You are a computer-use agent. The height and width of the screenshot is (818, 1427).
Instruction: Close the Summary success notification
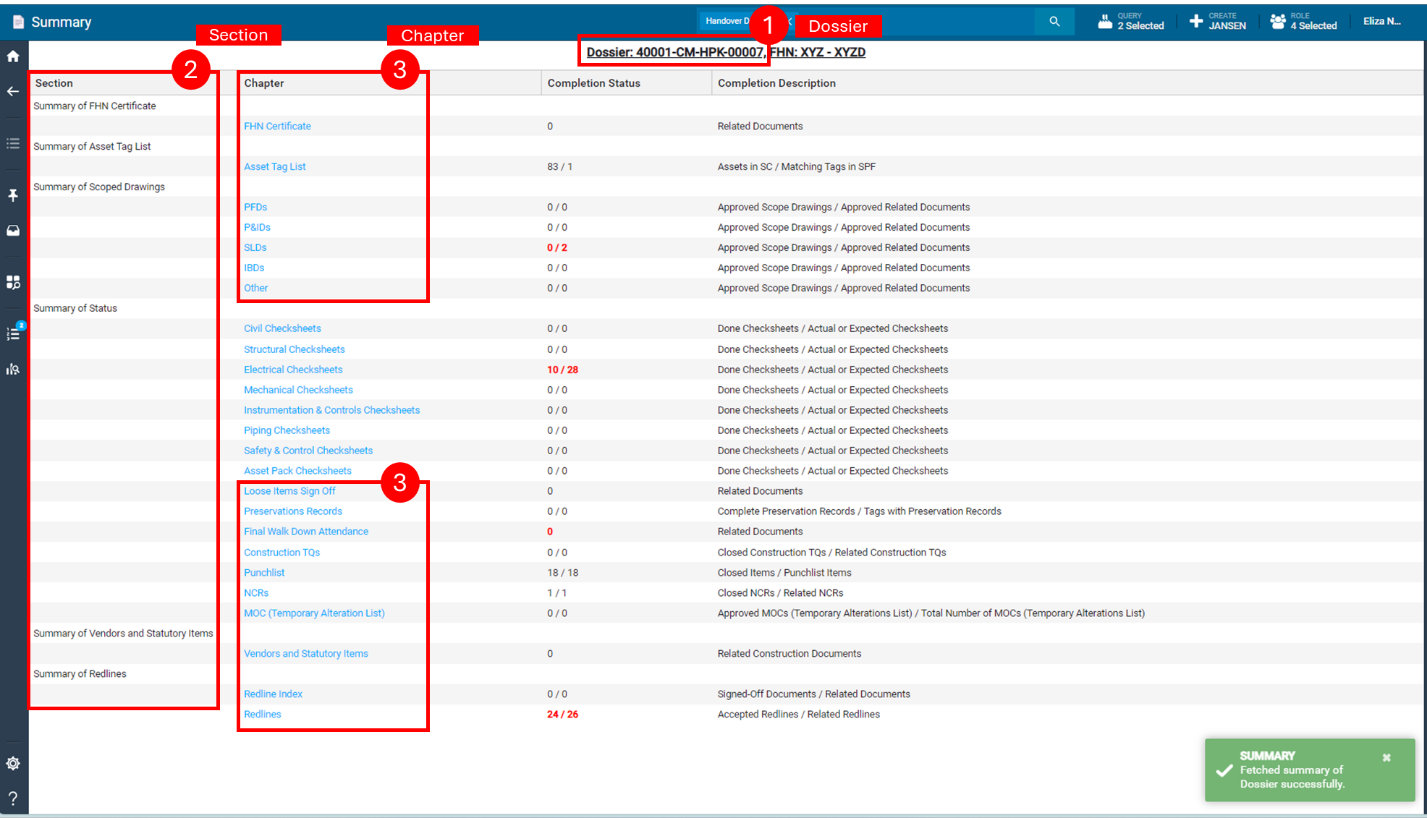(1386, 757)
